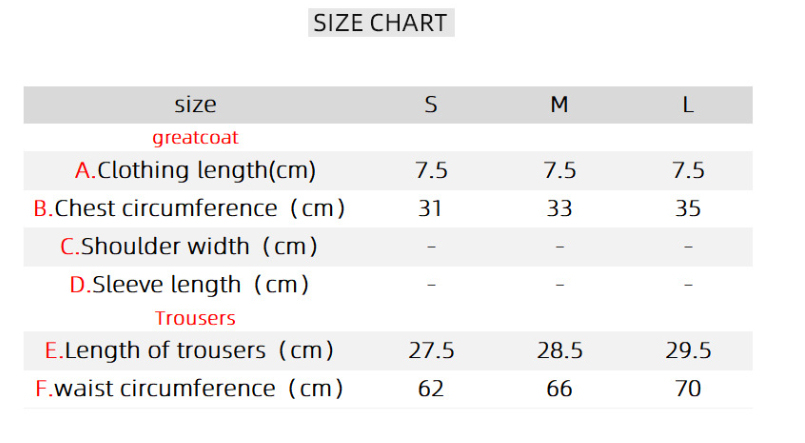Image resolution: width=805 pixels, height=443 pixels.
Task: Select the red Trousers section label
Action: pos(195,318)
